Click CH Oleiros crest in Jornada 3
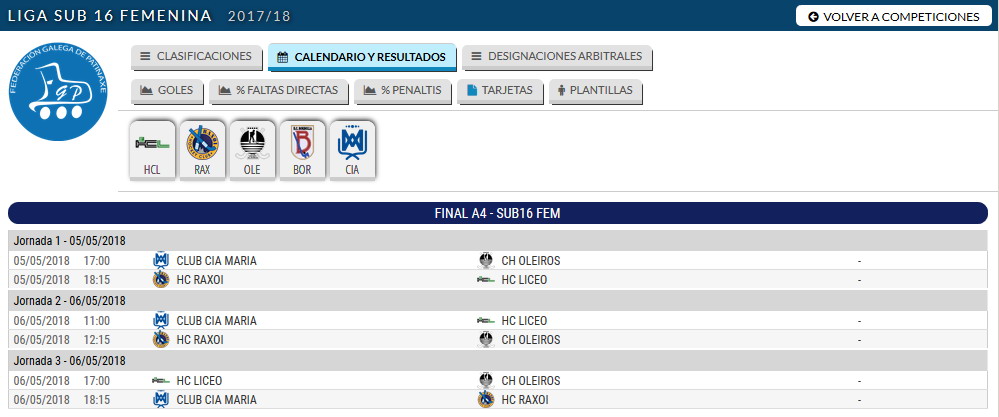 (x=486, y=381)
